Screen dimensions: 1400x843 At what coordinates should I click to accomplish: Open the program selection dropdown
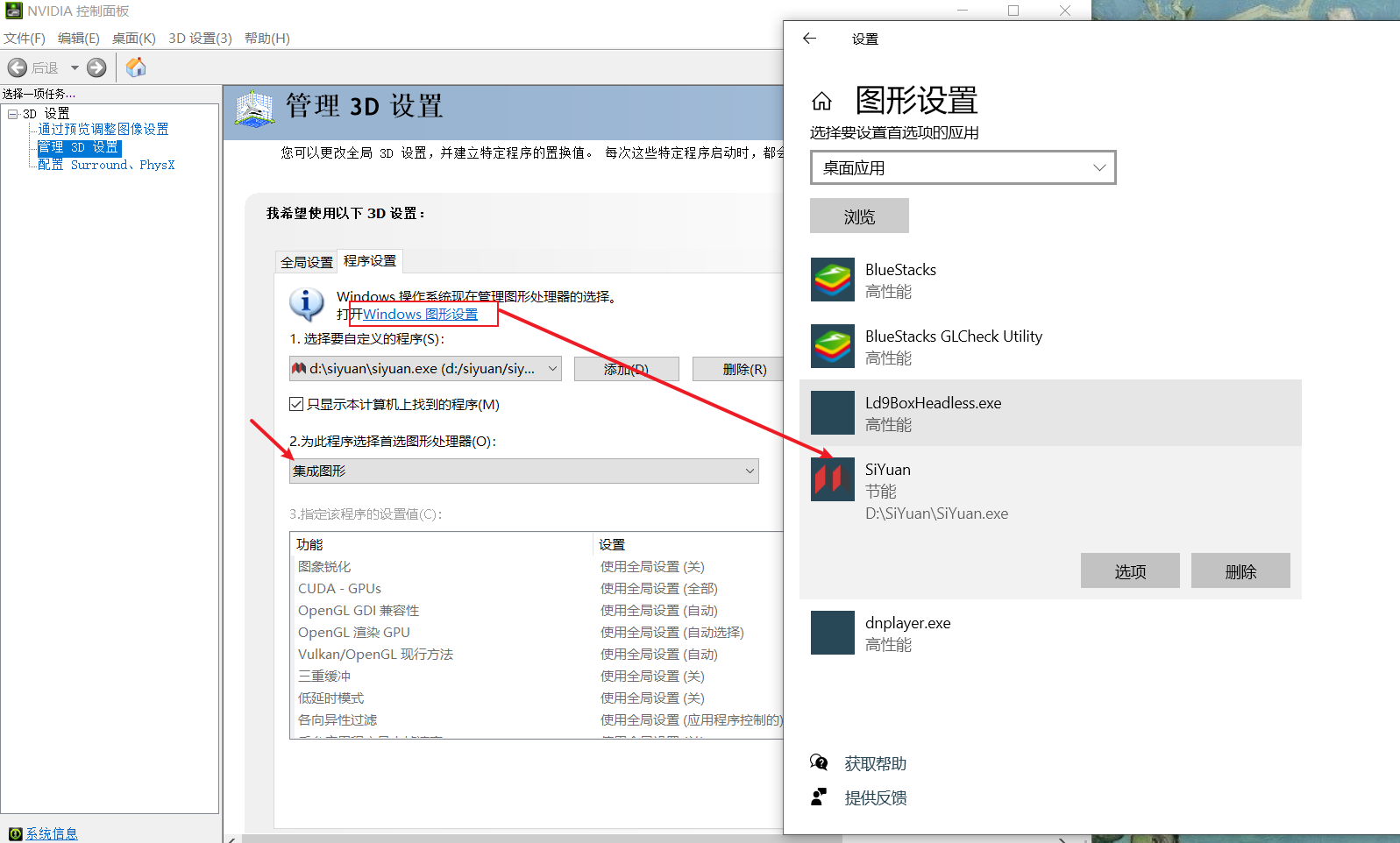pyautogui.click(x=425, y=369)
